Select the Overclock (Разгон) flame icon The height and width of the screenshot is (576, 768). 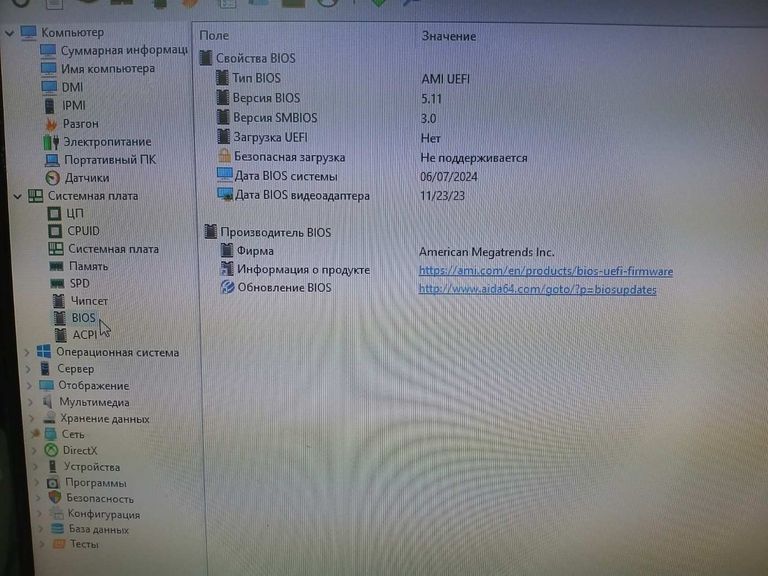(50, 124)
